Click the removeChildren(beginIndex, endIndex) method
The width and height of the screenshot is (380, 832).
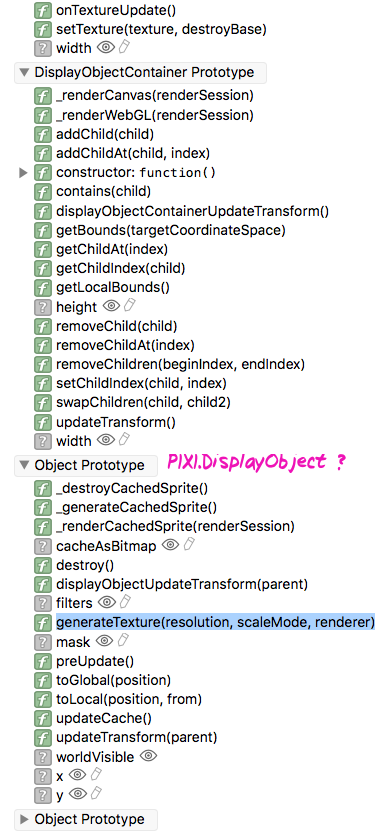[x=180, y=365]
